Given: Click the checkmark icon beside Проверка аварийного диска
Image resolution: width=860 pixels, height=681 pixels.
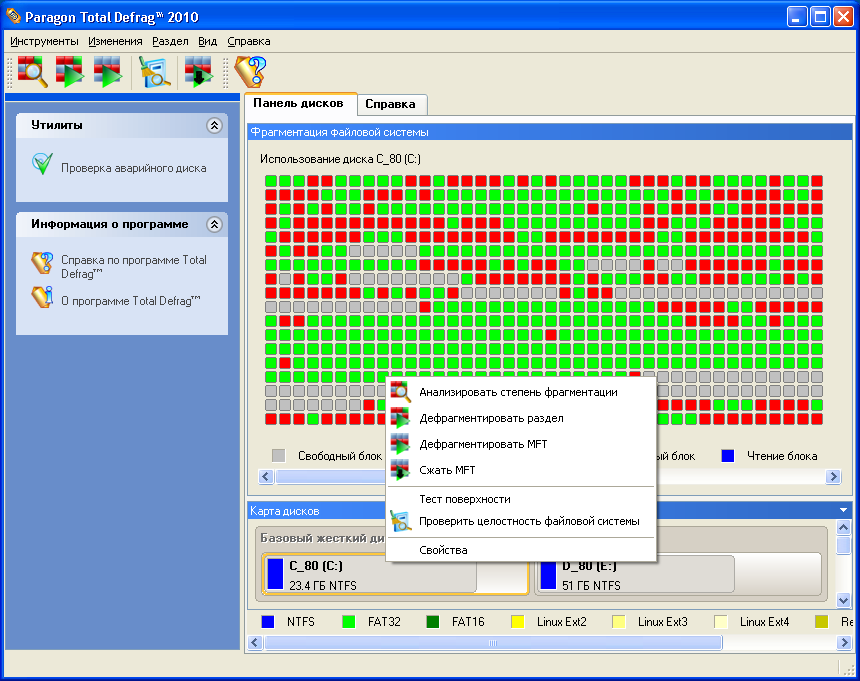Looking at the screenshot, I should tap(42, 165).
